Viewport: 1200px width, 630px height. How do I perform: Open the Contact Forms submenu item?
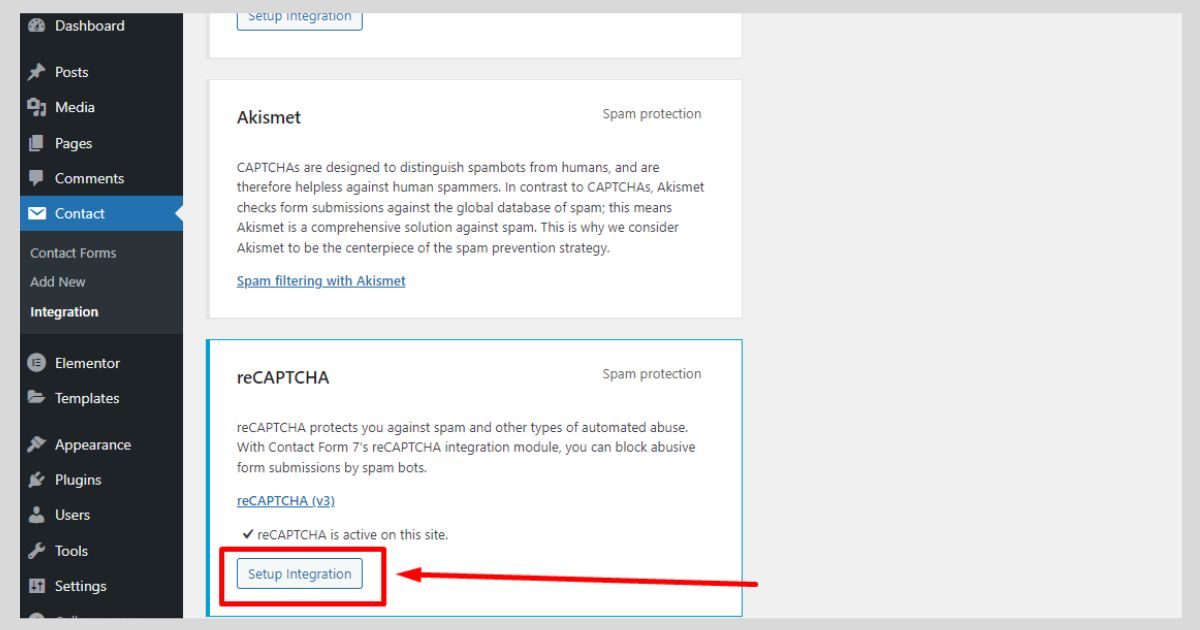coord(73,253)
